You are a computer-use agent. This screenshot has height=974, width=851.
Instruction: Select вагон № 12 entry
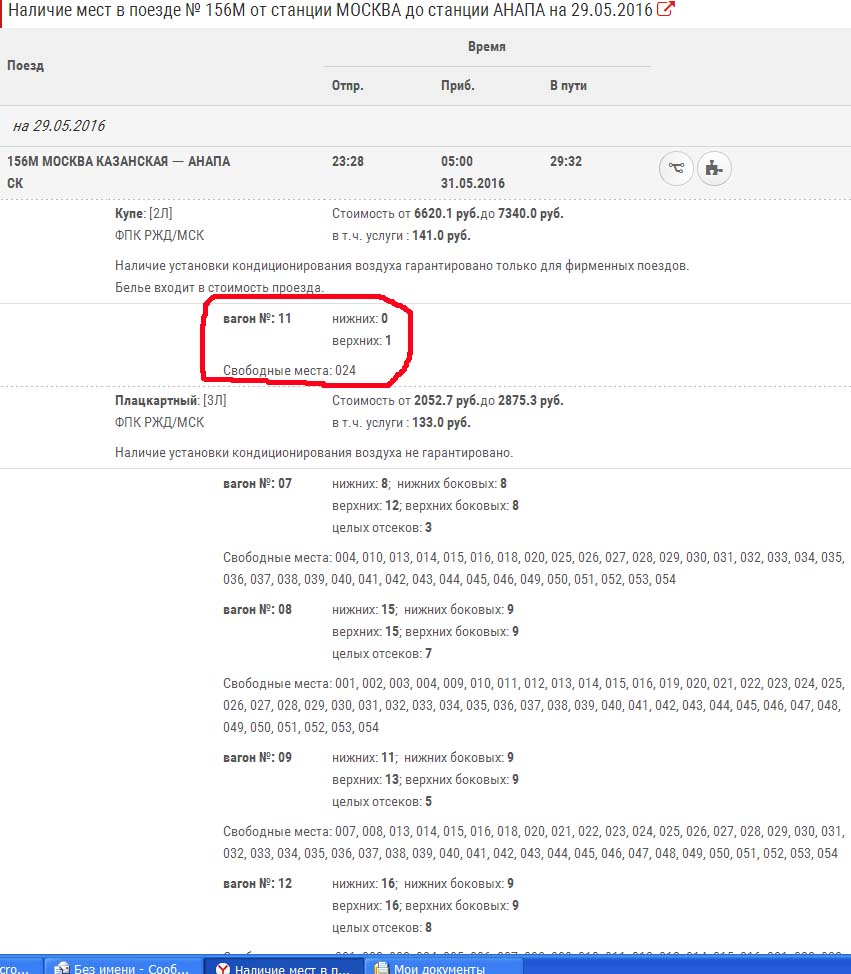257,884
